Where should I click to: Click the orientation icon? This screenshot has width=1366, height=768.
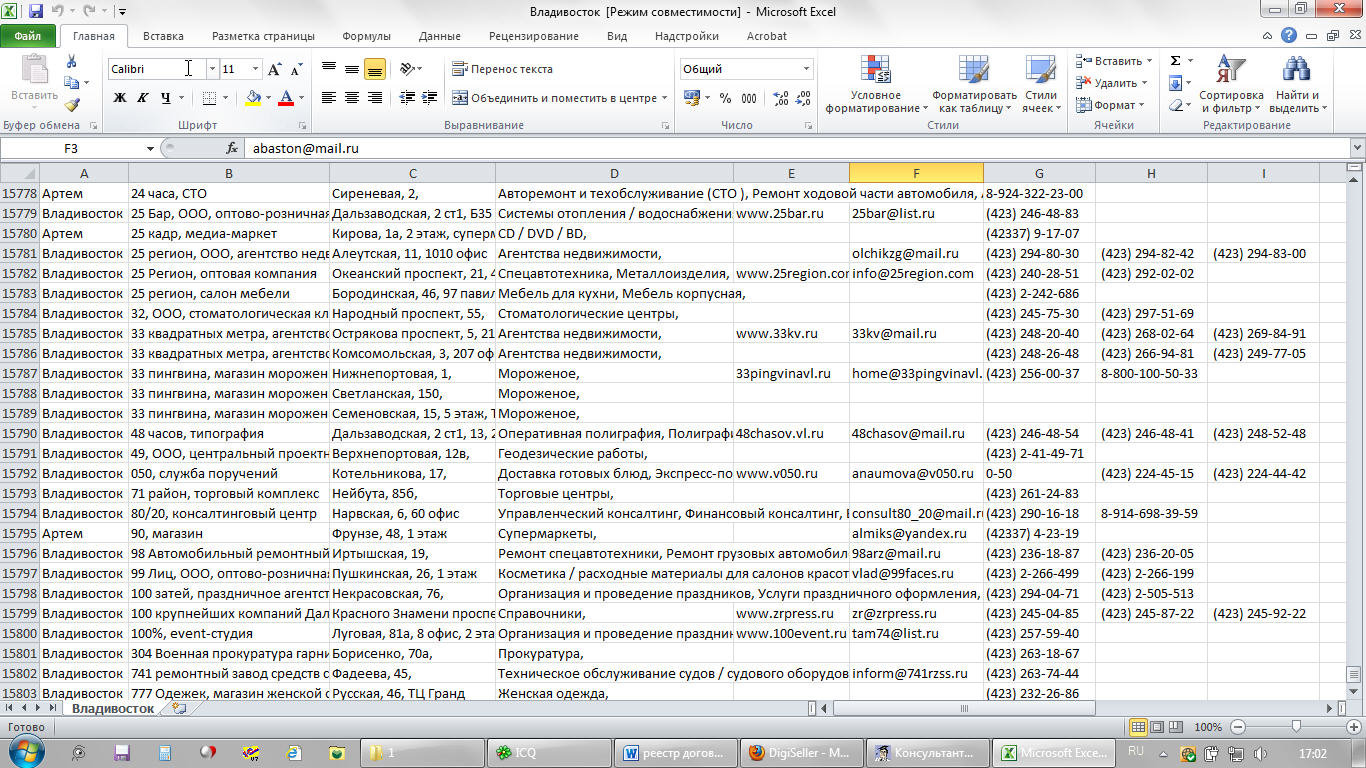click(x=409, y=69)
